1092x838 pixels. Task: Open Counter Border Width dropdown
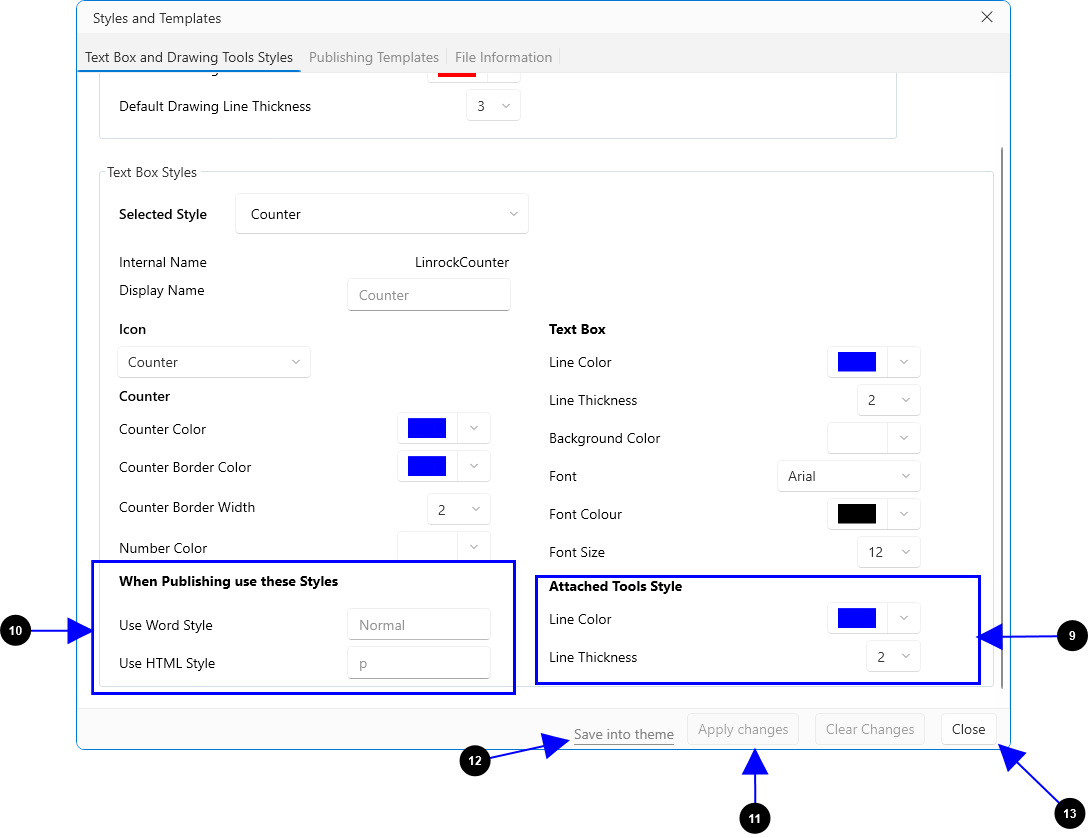click(x=459, y=509)
